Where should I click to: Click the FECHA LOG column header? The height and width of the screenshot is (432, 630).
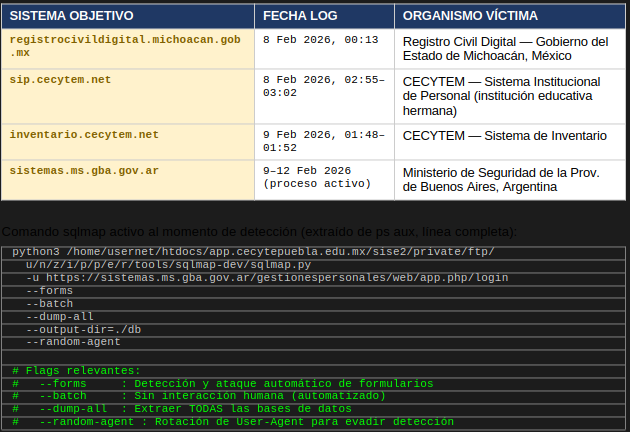(x=324, y=16)
